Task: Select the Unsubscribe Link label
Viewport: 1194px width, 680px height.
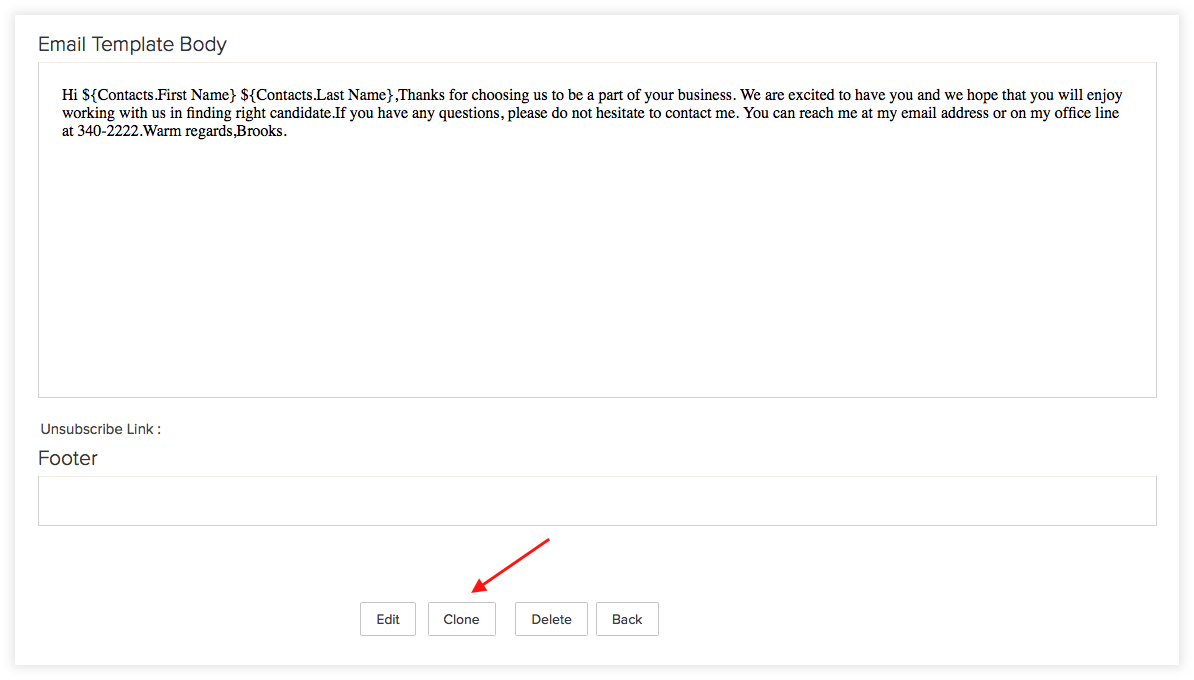Action: [x=101, y=429]
